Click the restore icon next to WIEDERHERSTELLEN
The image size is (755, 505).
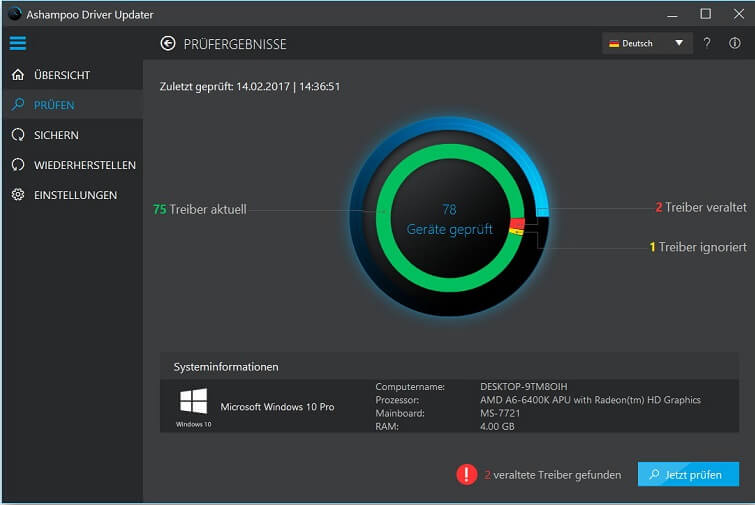tap(18, 165)
